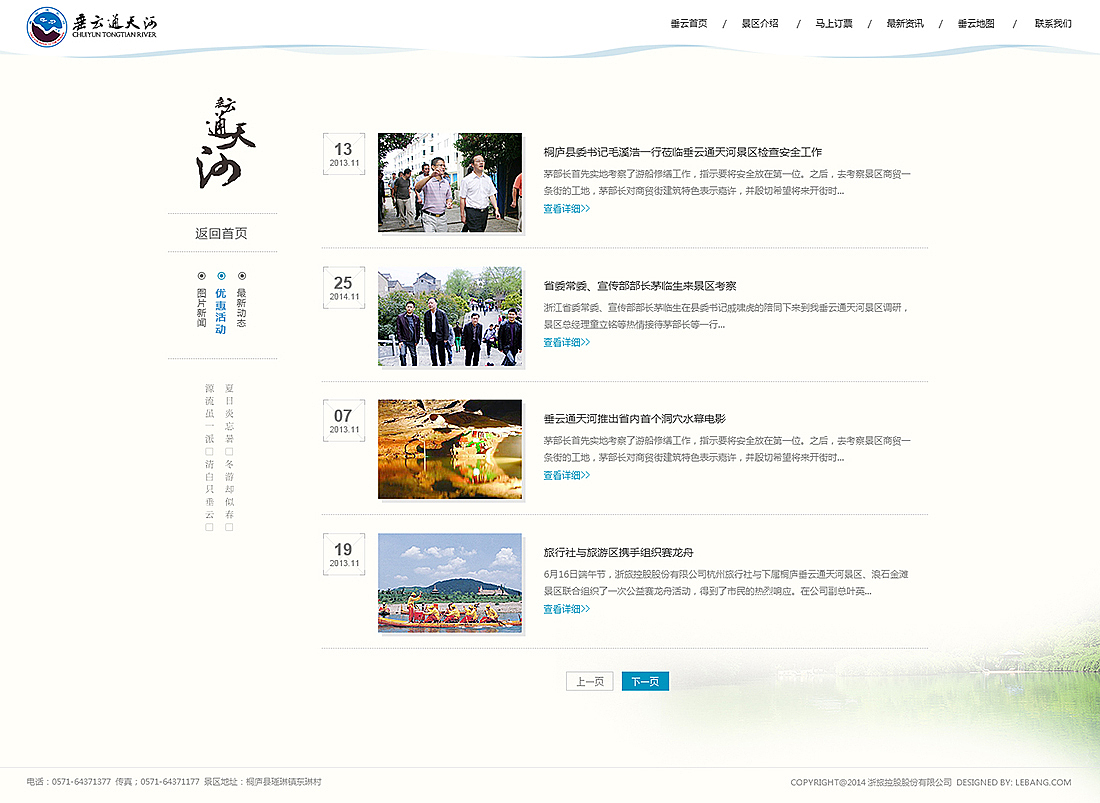Viewport: 1100px width, 803px height.
Task: Click the 最新动态 vertical label
Action: coord(241,307)
